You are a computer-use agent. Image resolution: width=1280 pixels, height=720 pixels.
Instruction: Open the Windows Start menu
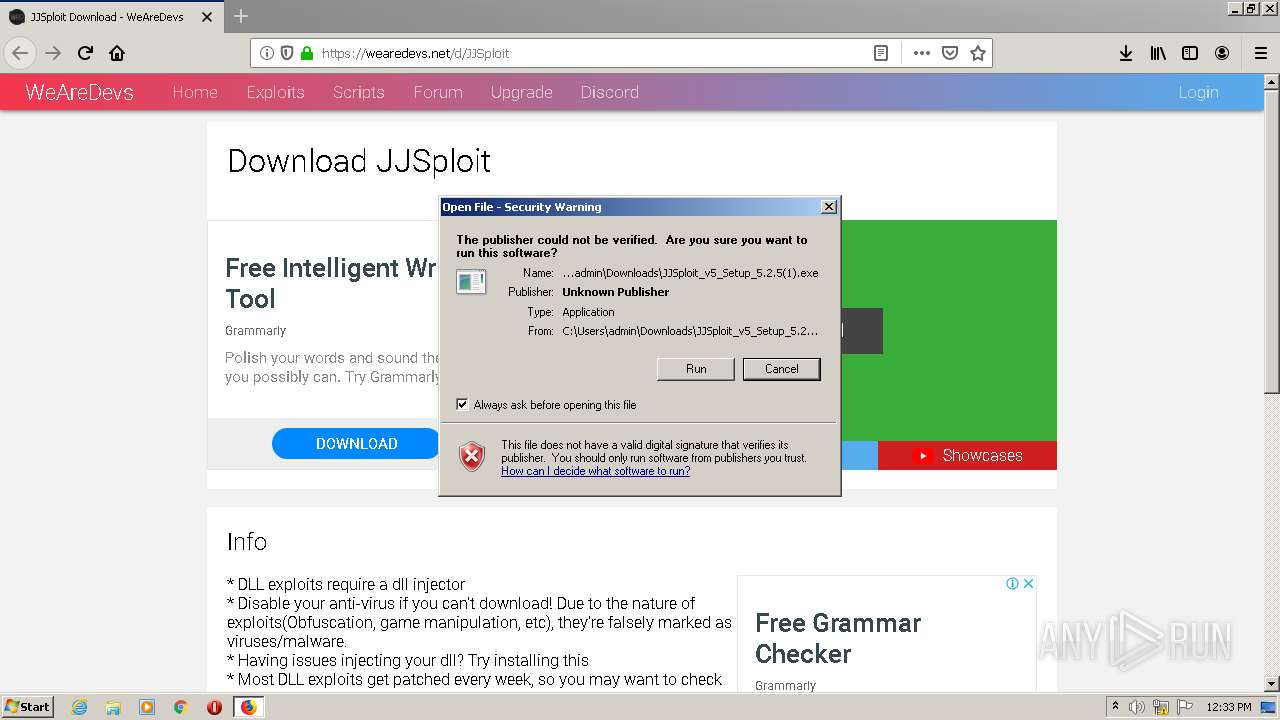tap(28, 706)
